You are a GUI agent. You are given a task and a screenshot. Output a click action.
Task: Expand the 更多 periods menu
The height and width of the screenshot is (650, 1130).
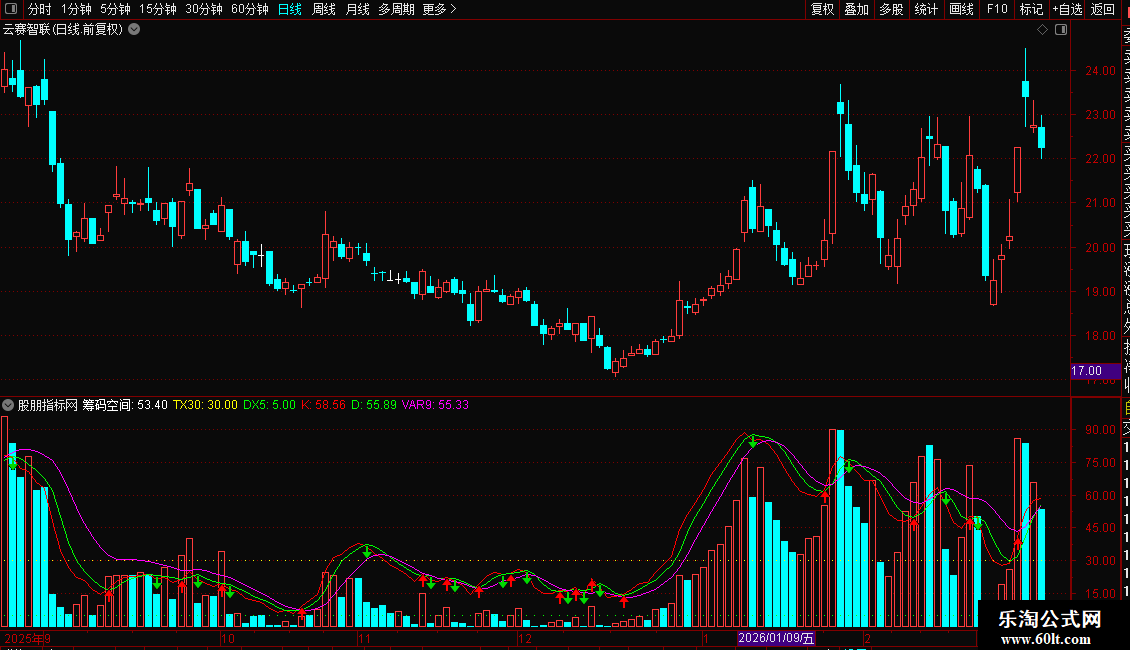[440, 9]
